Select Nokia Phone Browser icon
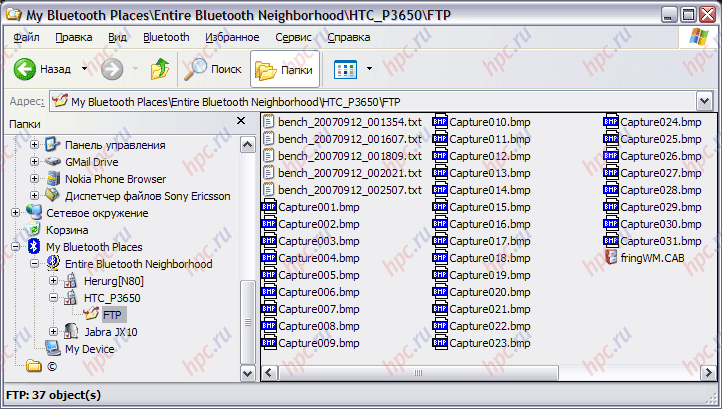The height and width of the screenshot is (409, 722). coord(52,179)
